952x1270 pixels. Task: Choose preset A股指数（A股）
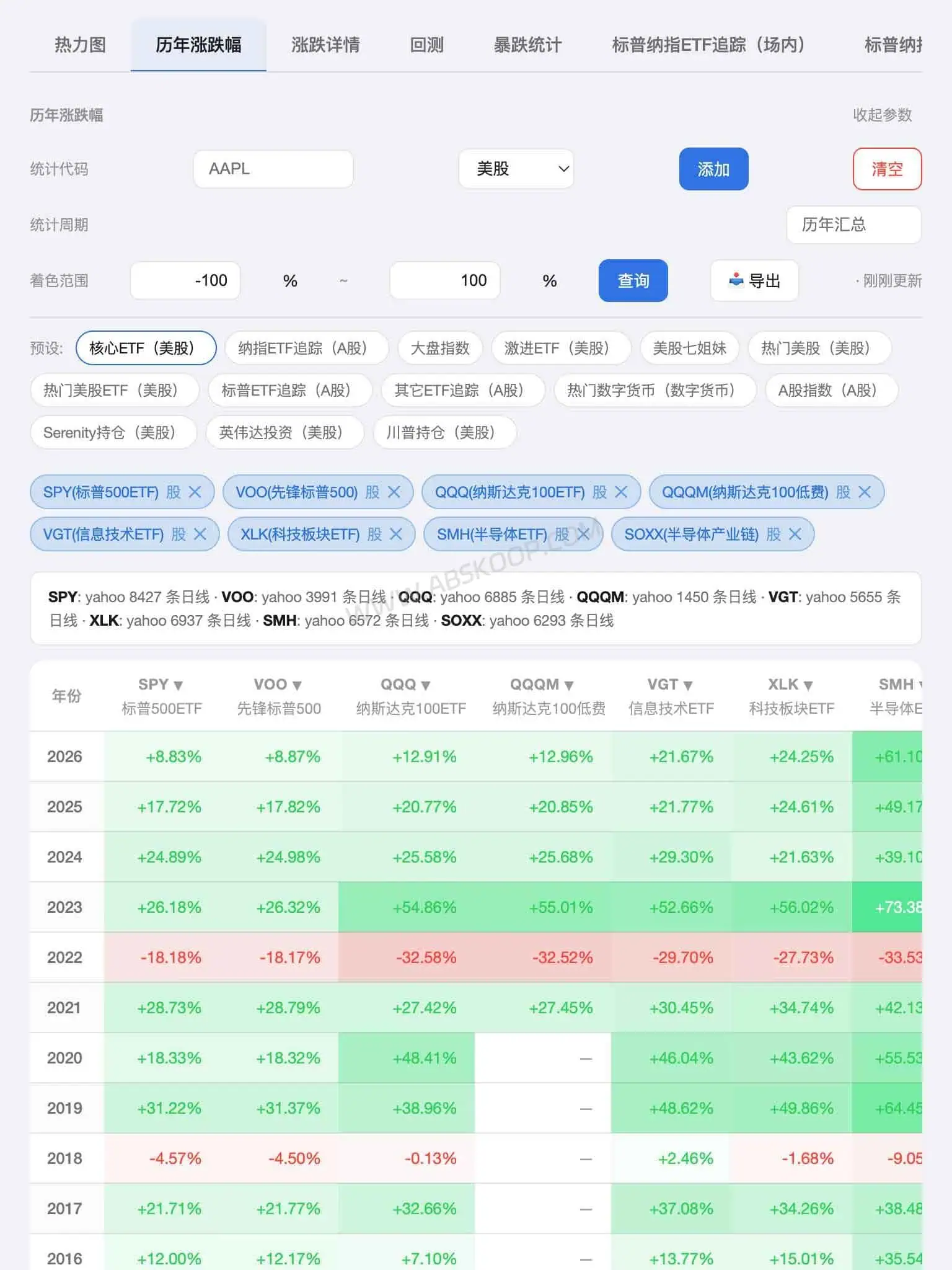tap(832, 390)
